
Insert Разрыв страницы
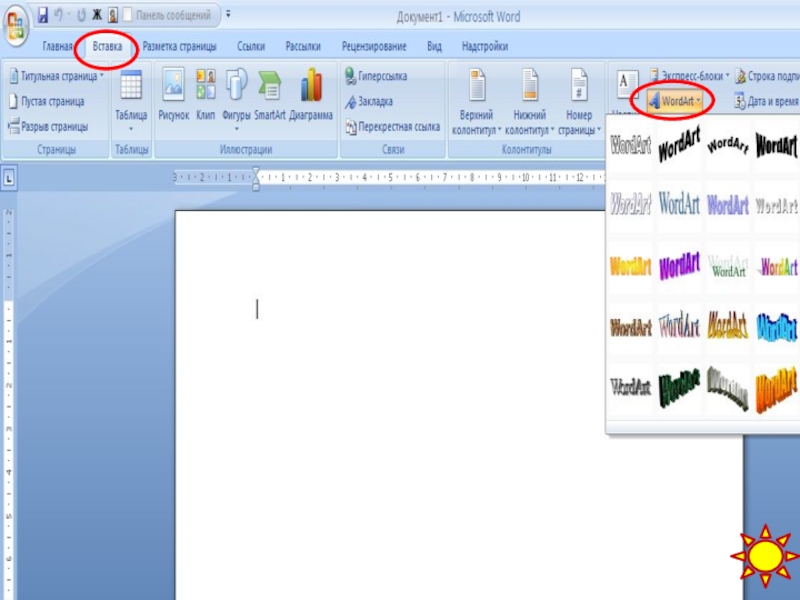pyautogui.click(x=48, y=126)
